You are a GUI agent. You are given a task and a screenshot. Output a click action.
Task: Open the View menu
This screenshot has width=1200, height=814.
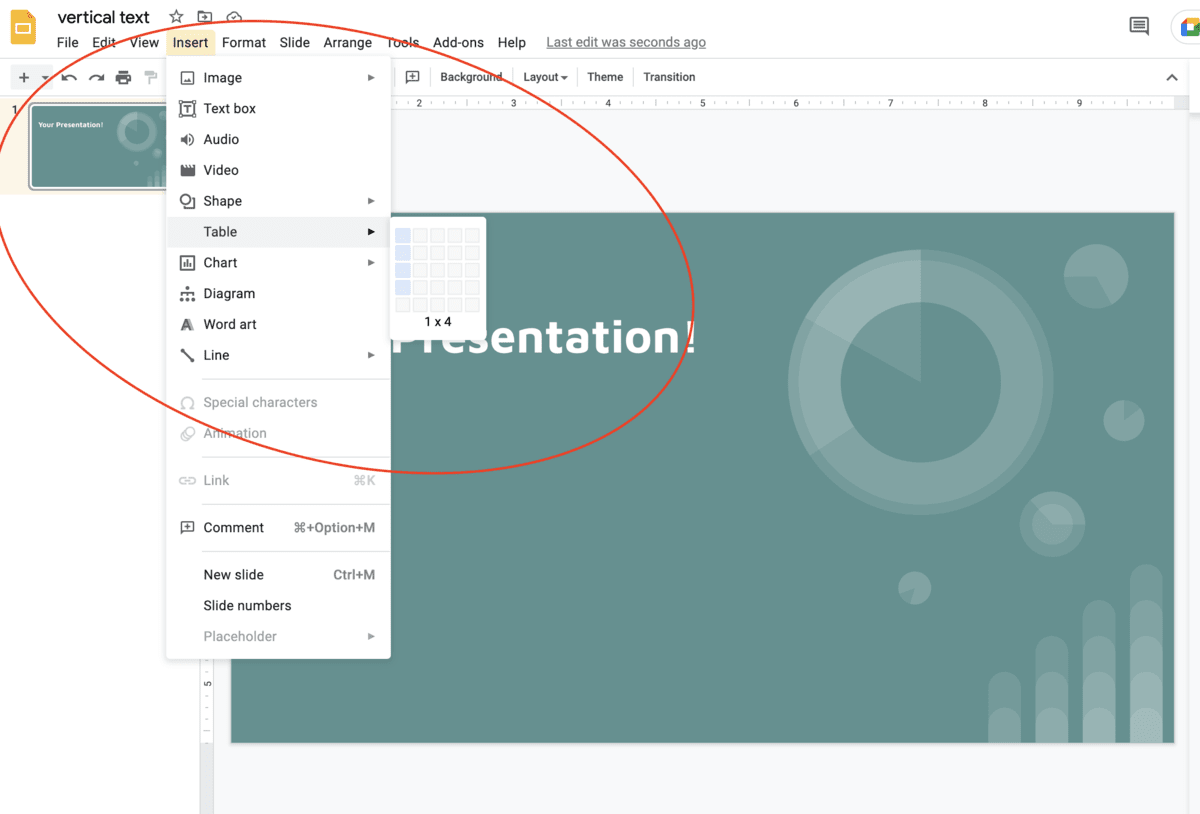click(x=144, y=43)
